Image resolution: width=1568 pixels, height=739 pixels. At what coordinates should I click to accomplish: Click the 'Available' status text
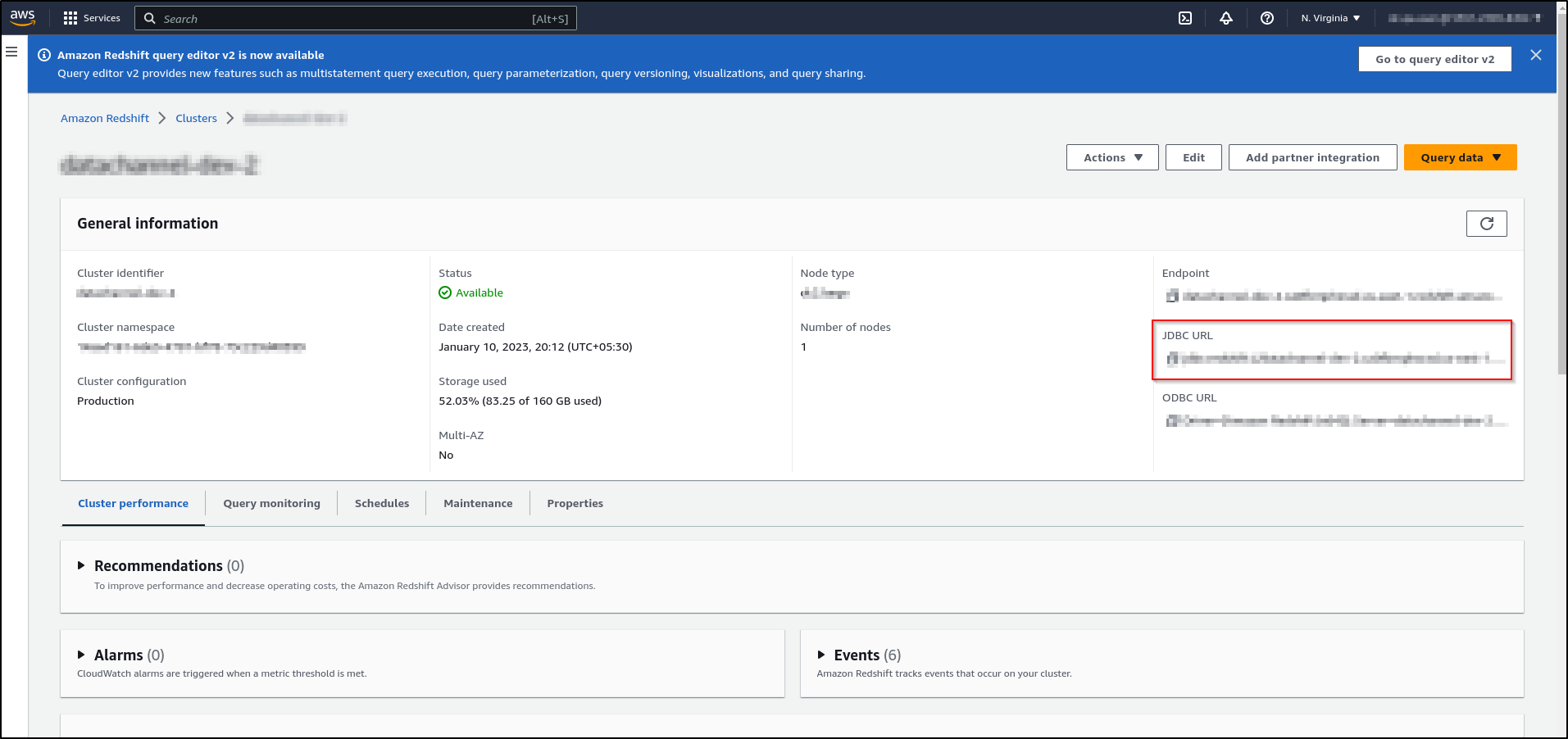pyautogui.click(x=479, y=292)
